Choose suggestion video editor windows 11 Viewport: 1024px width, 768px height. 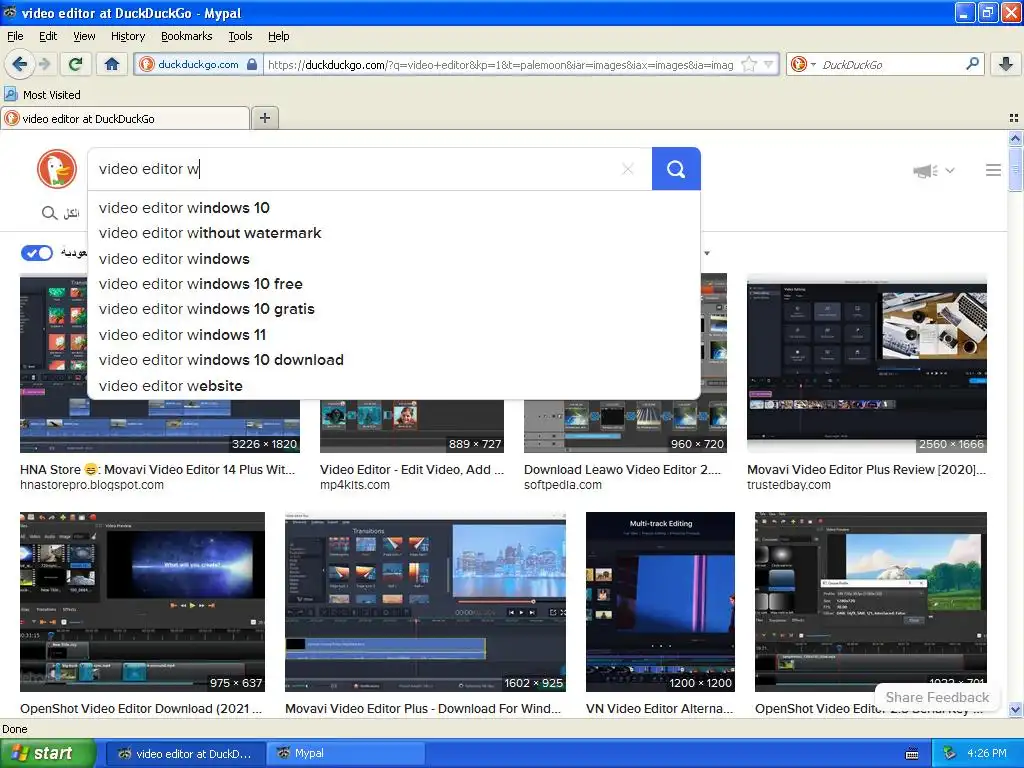[x=394, y=334]
